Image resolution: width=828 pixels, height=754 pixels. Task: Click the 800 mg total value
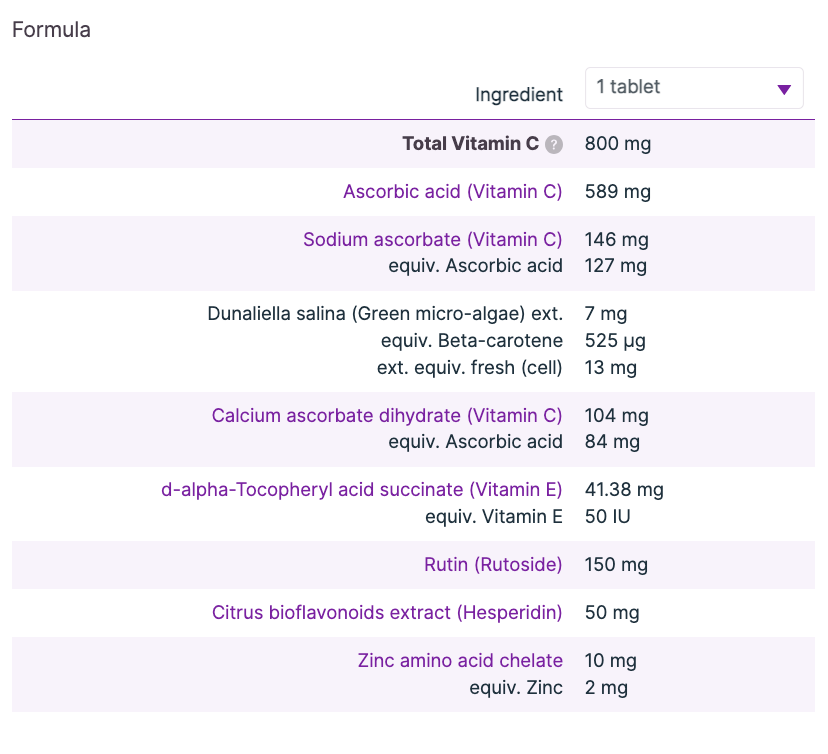pos(617,144)
